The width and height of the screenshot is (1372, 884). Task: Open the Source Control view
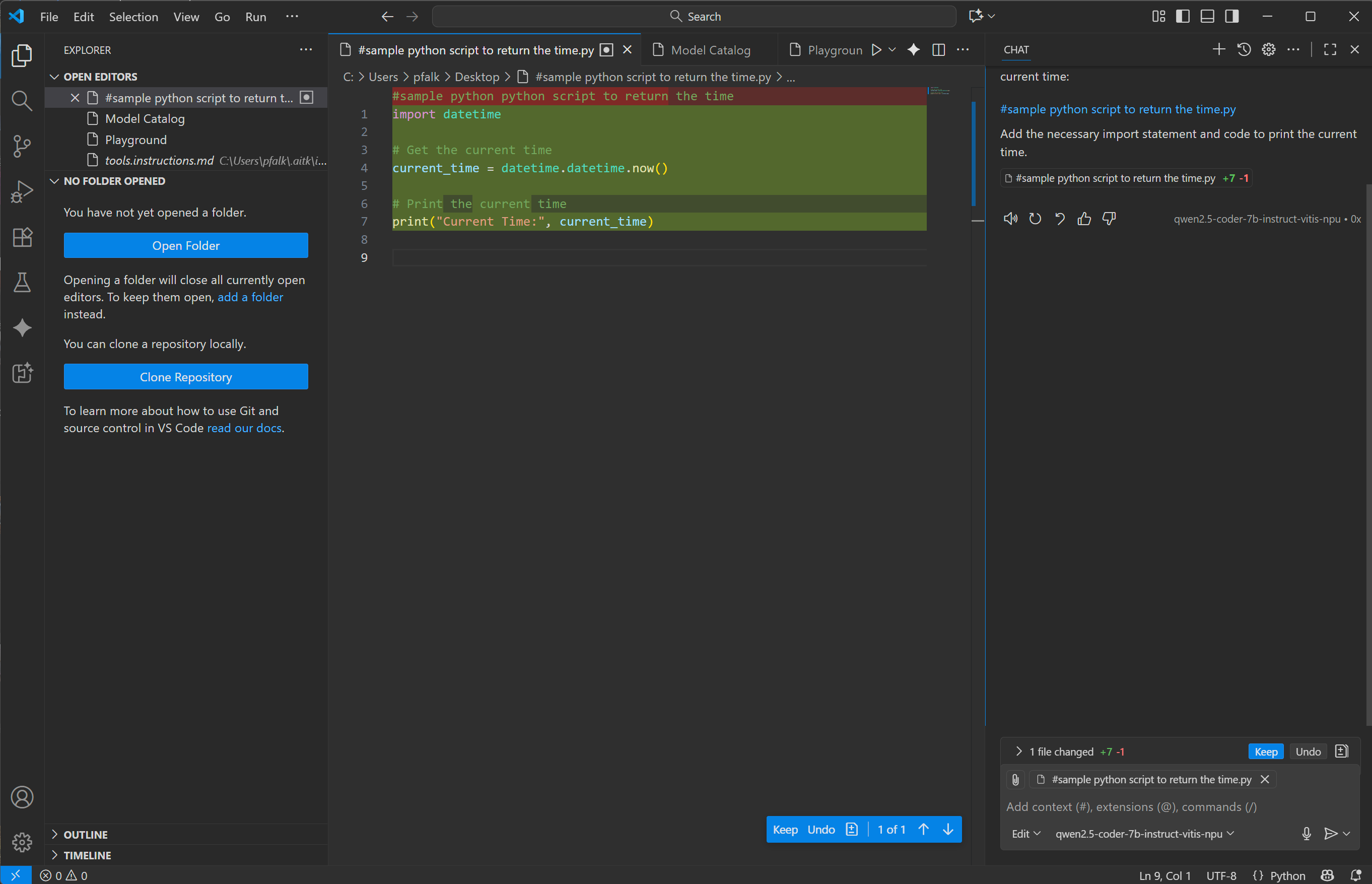[x=22, y=146]
